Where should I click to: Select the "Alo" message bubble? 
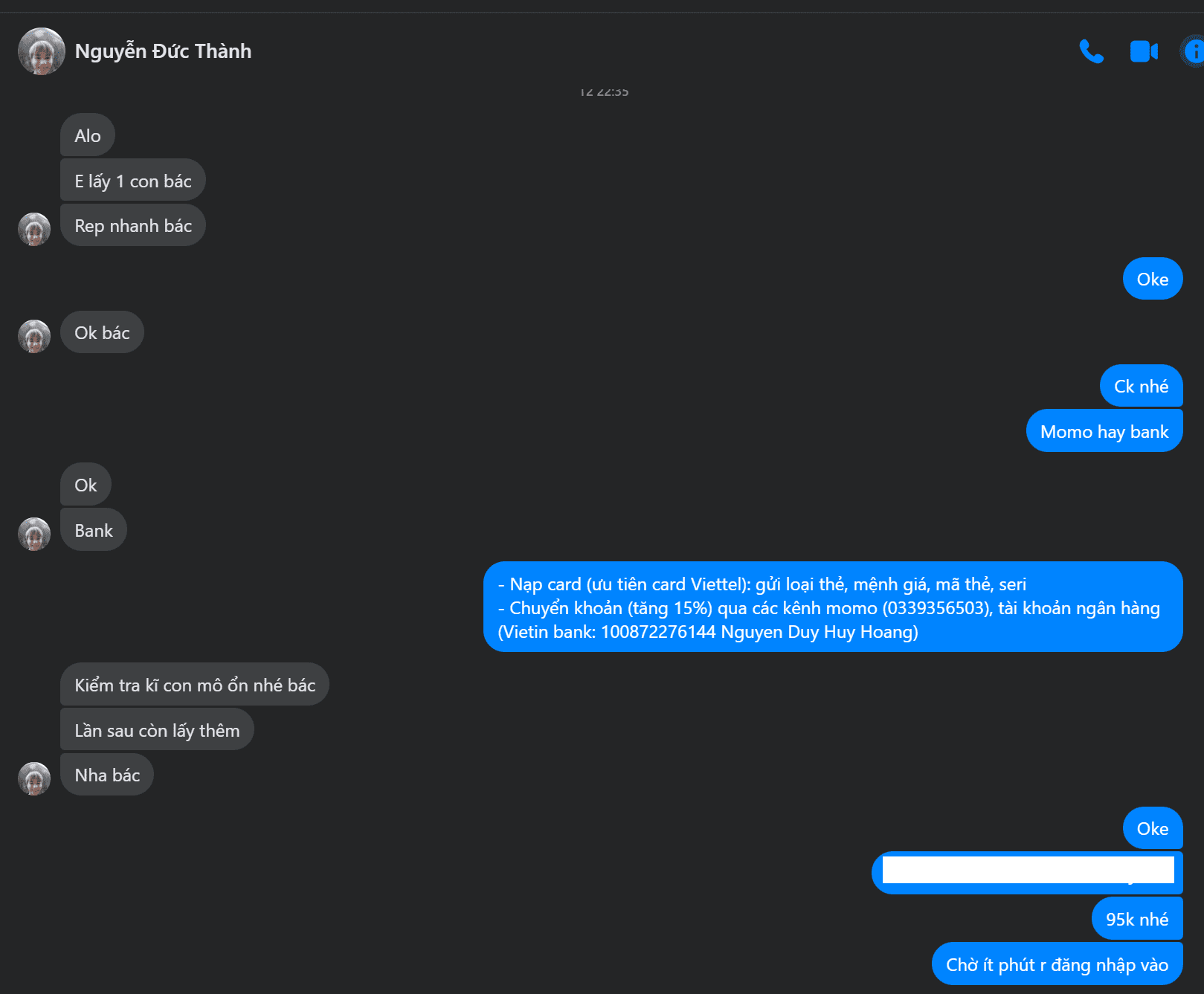(87, 136)
